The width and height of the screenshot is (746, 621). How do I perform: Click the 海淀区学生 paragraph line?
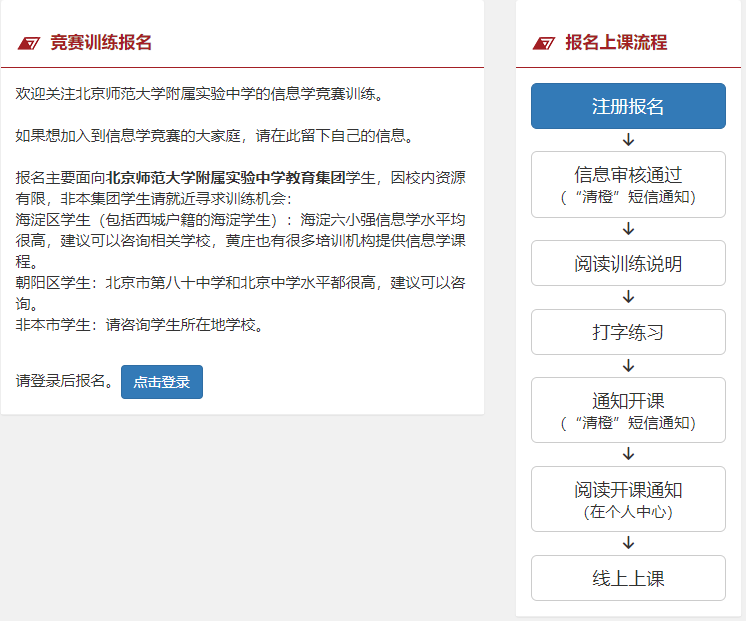(240, 240)
